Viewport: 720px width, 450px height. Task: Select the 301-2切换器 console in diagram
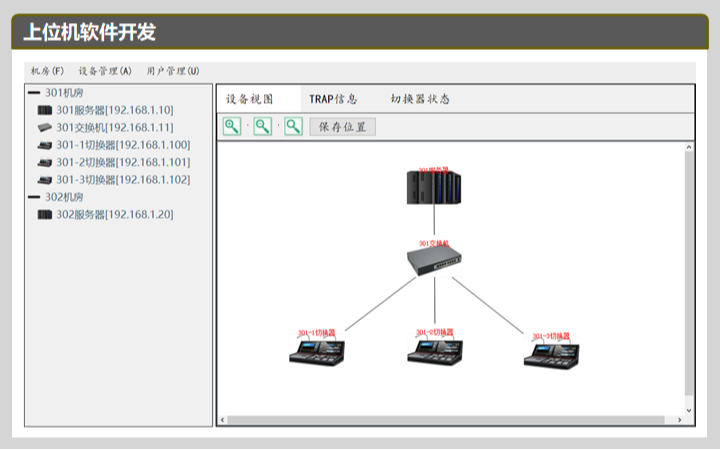435,352
